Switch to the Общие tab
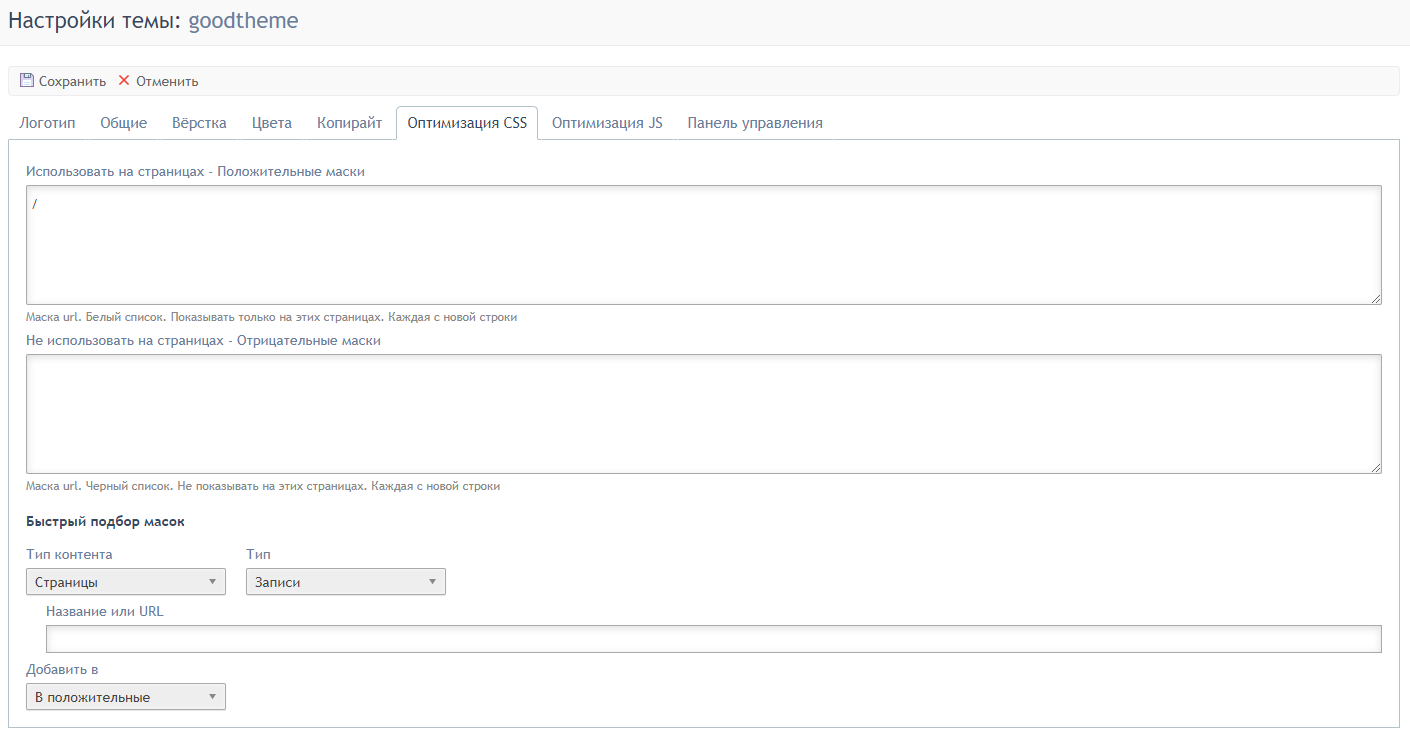Image resolution: width=1410 pixels, height=733 pixels. (123, 123)
